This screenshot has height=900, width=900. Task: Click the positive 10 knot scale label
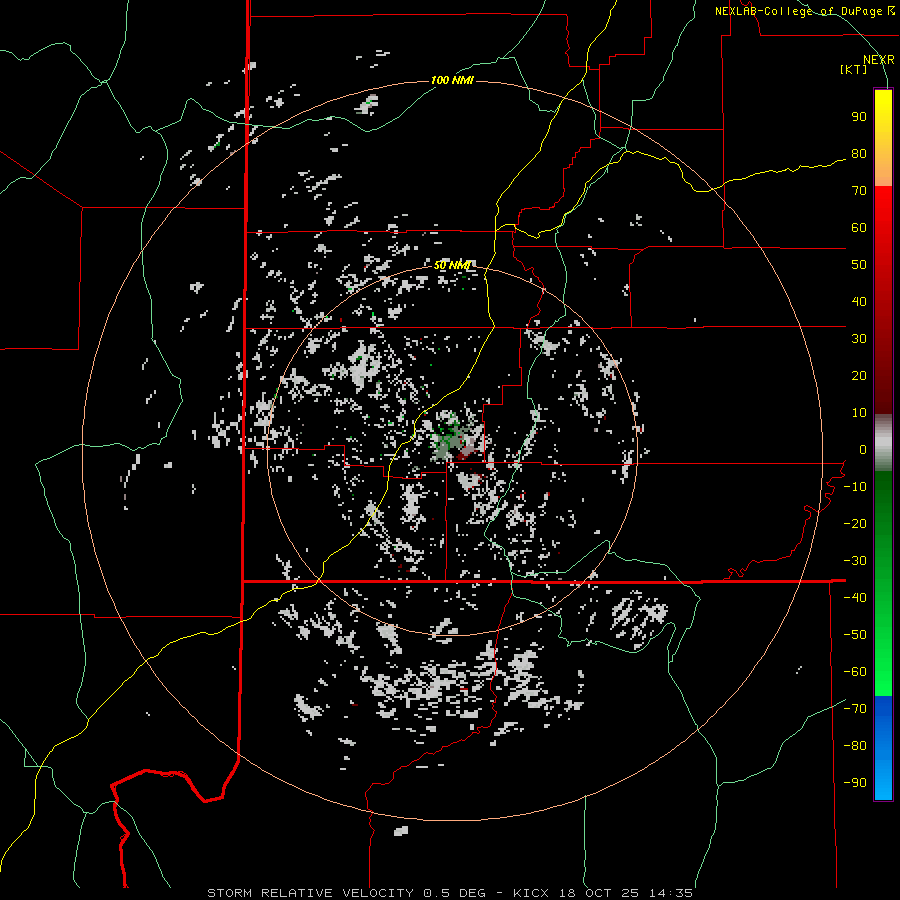859,413
